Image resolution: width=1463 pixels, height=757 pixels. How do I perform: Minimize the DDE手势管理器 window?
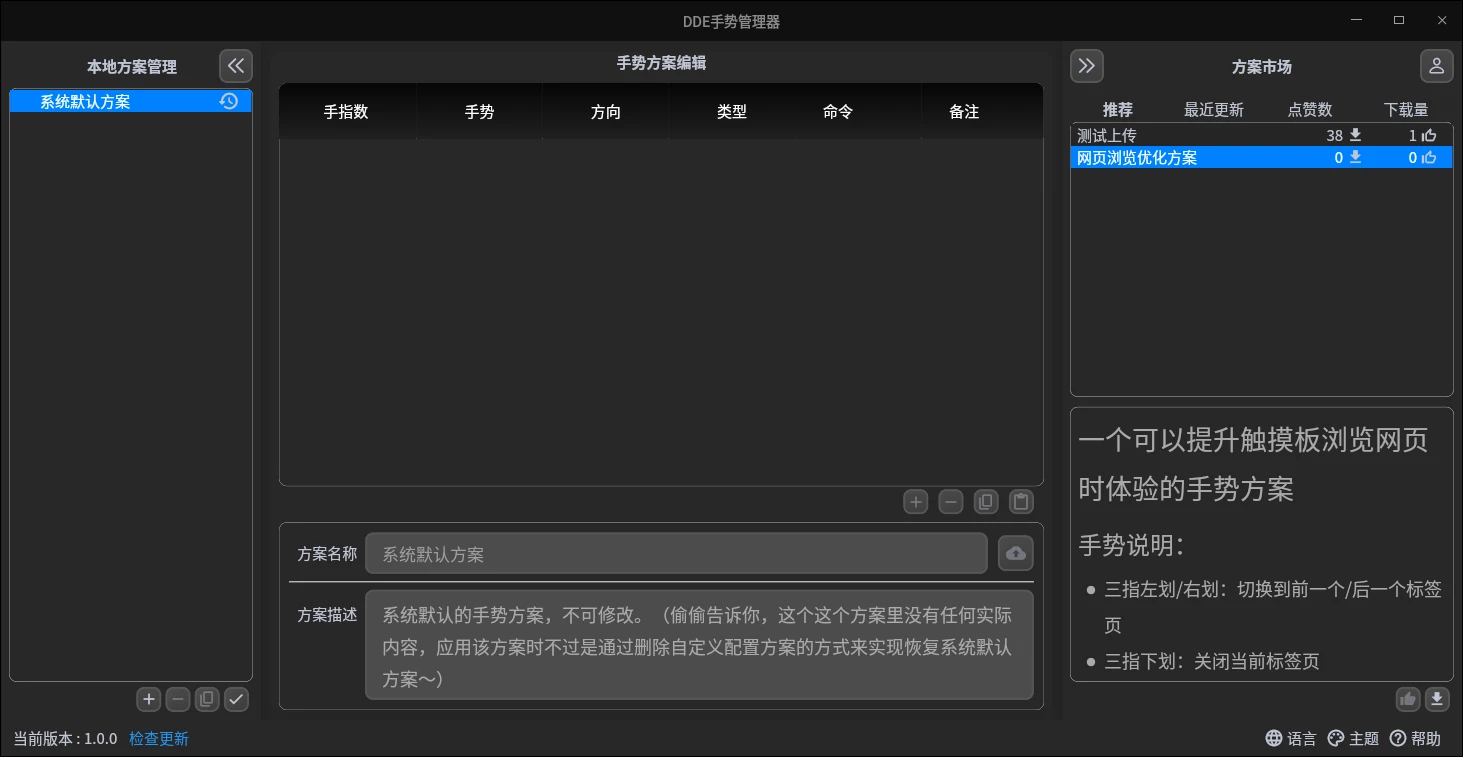click(x=1357, y=20)
